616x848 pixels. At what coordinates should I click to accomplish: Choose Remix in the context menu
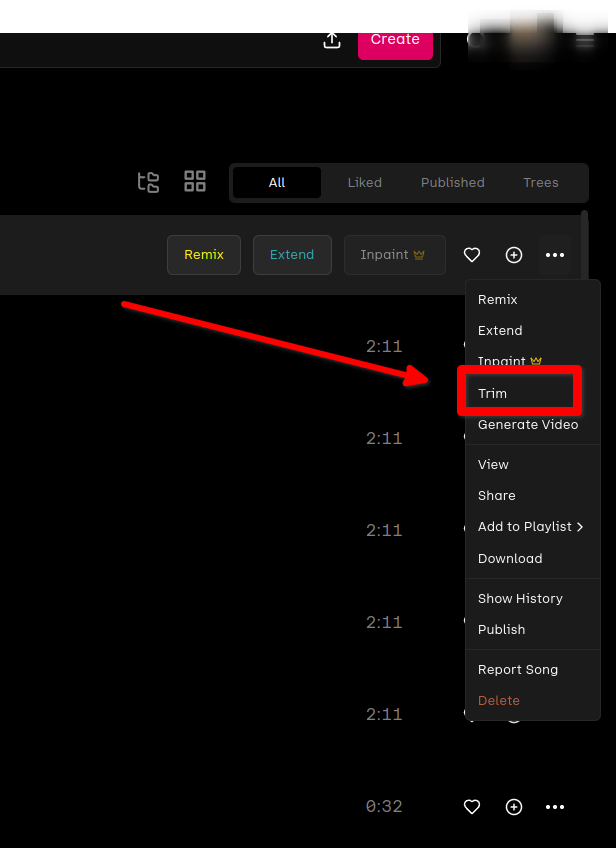pyautogui.click(x=533, y=300)
